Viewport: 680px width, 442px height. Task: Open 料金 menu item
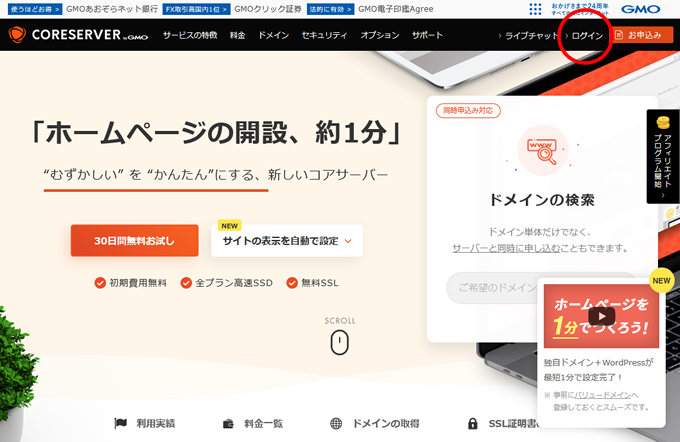pos(237,35)
